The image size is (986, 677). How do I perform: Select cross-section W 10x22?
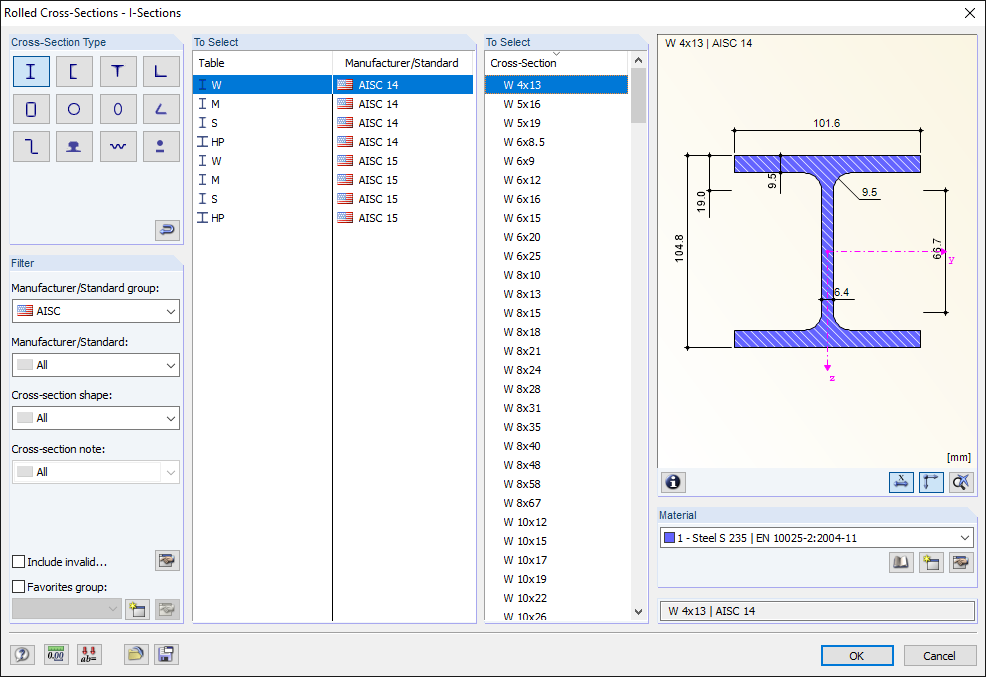pyautogui.click(x=557, y=598)
